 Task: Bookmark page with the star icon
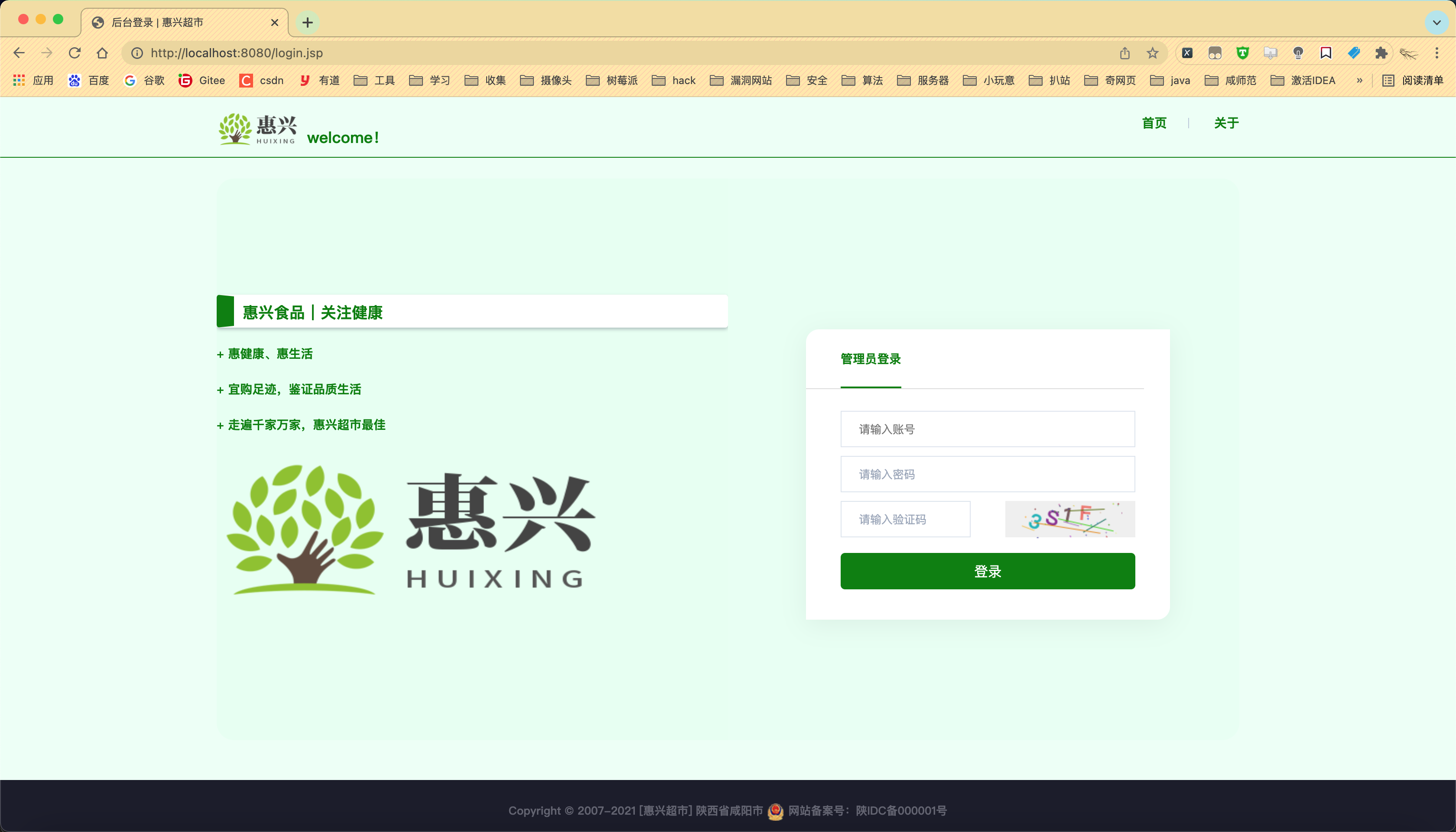(1153, 53)
